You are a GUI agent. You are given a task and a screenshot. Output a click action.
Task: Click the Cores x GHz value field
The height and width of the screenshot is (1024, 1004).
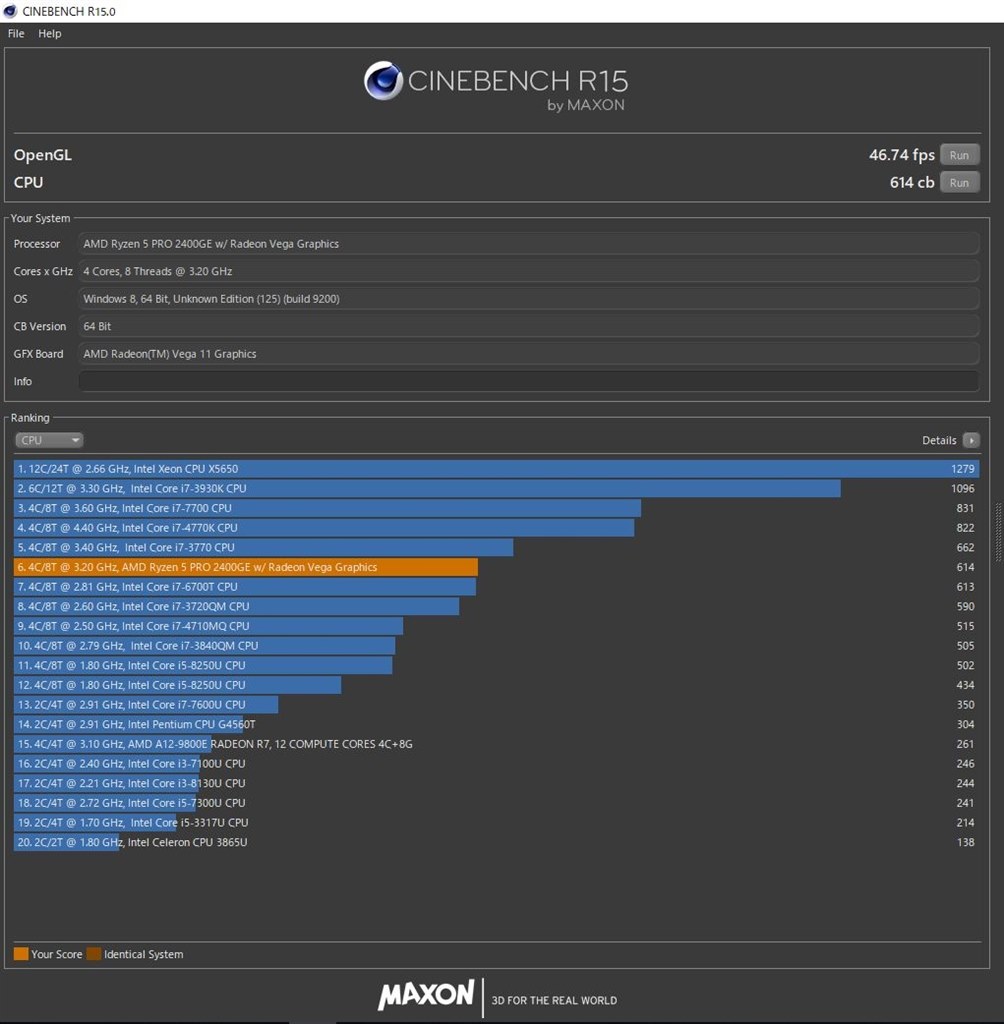click(528, 271)
